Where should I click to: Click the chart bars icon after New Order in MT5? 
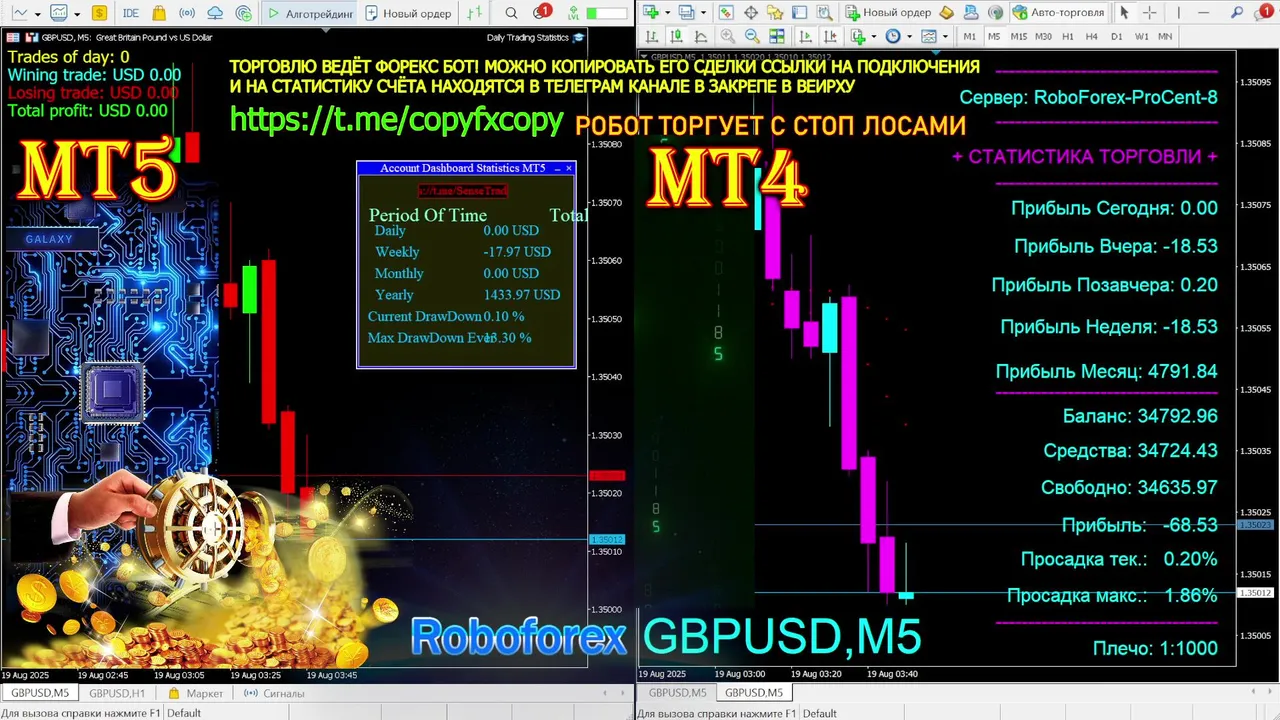point(475,13)
